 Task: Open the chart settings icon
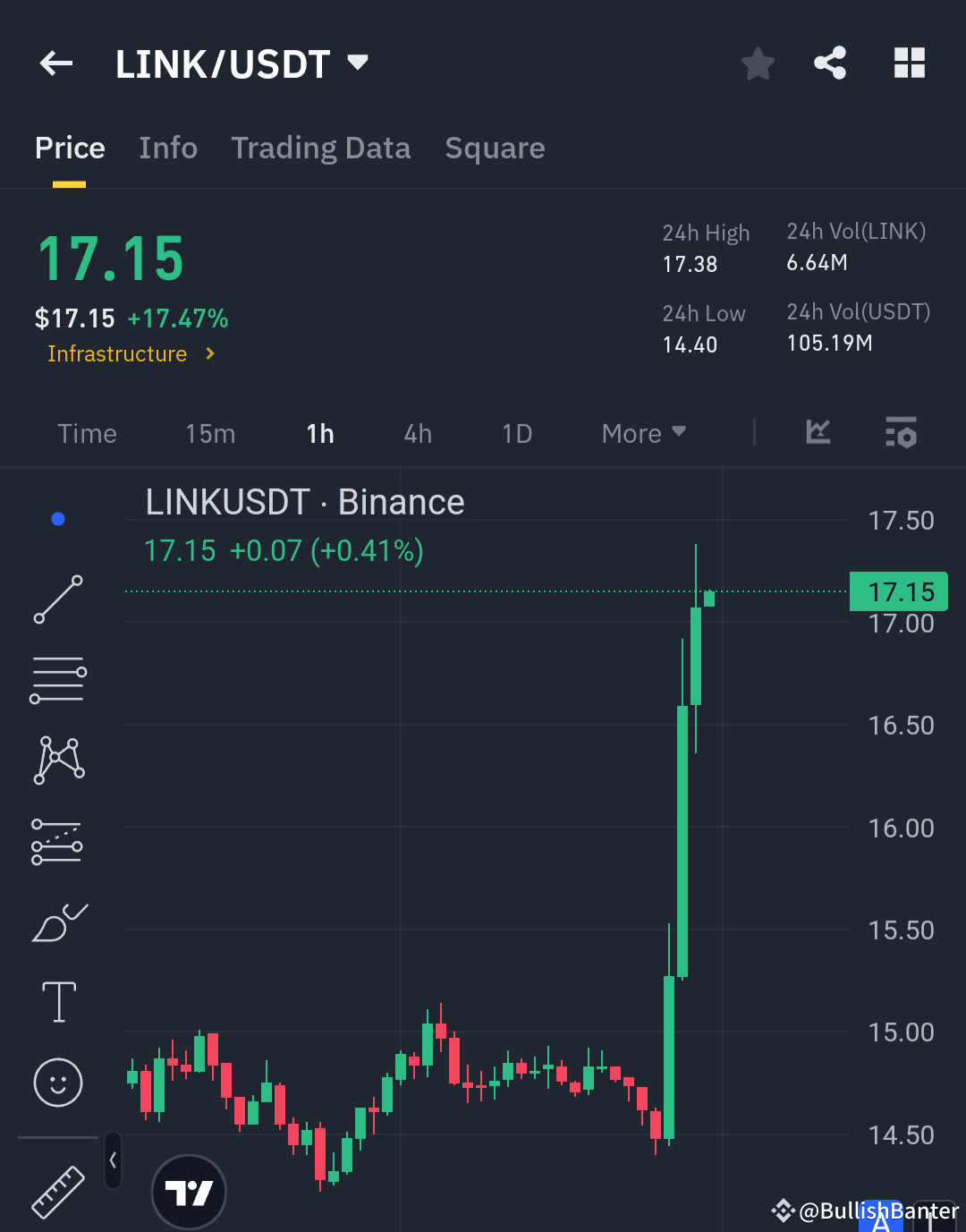(901, 433)
